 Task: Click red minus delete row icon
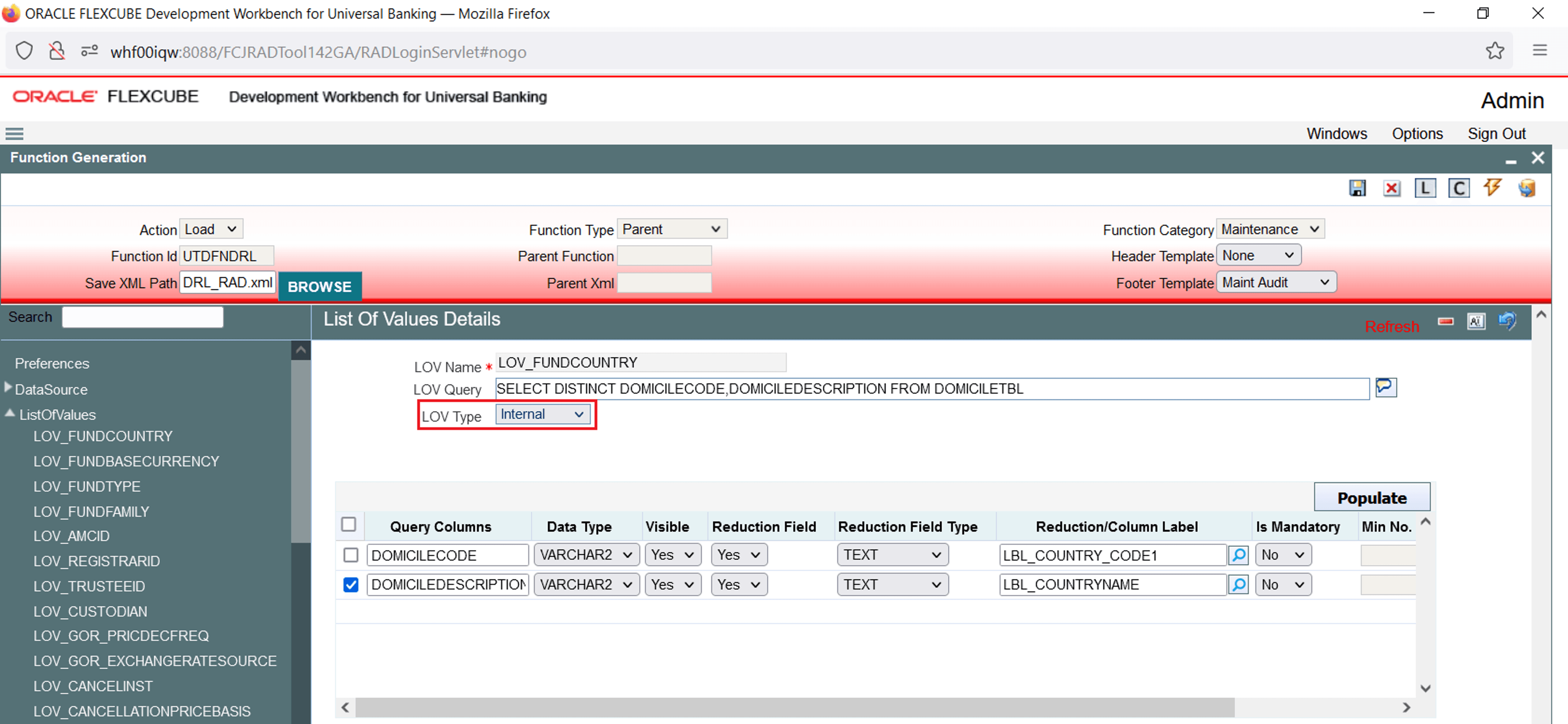(1445, 321)
